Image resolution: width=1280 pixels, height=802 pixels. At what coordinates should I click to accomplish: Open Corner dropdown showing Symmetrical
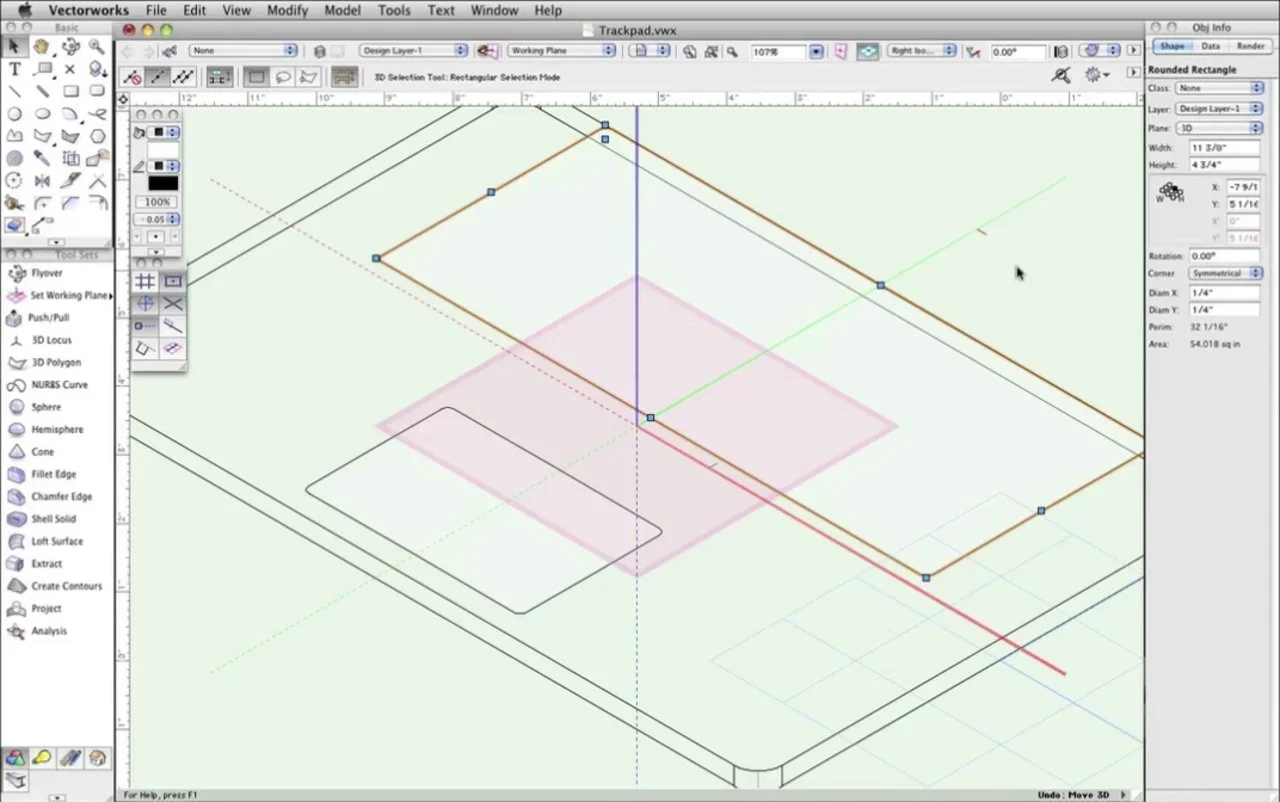click(1225, 273)
